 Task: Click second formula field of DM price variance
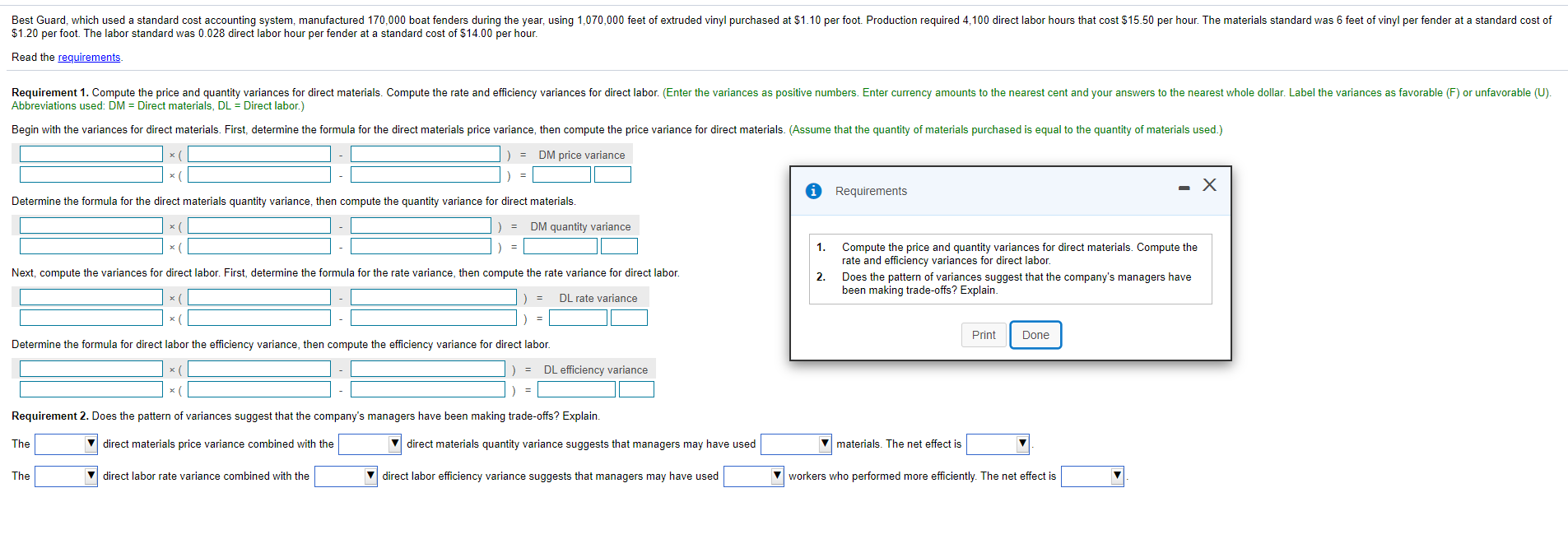point(259,154)
